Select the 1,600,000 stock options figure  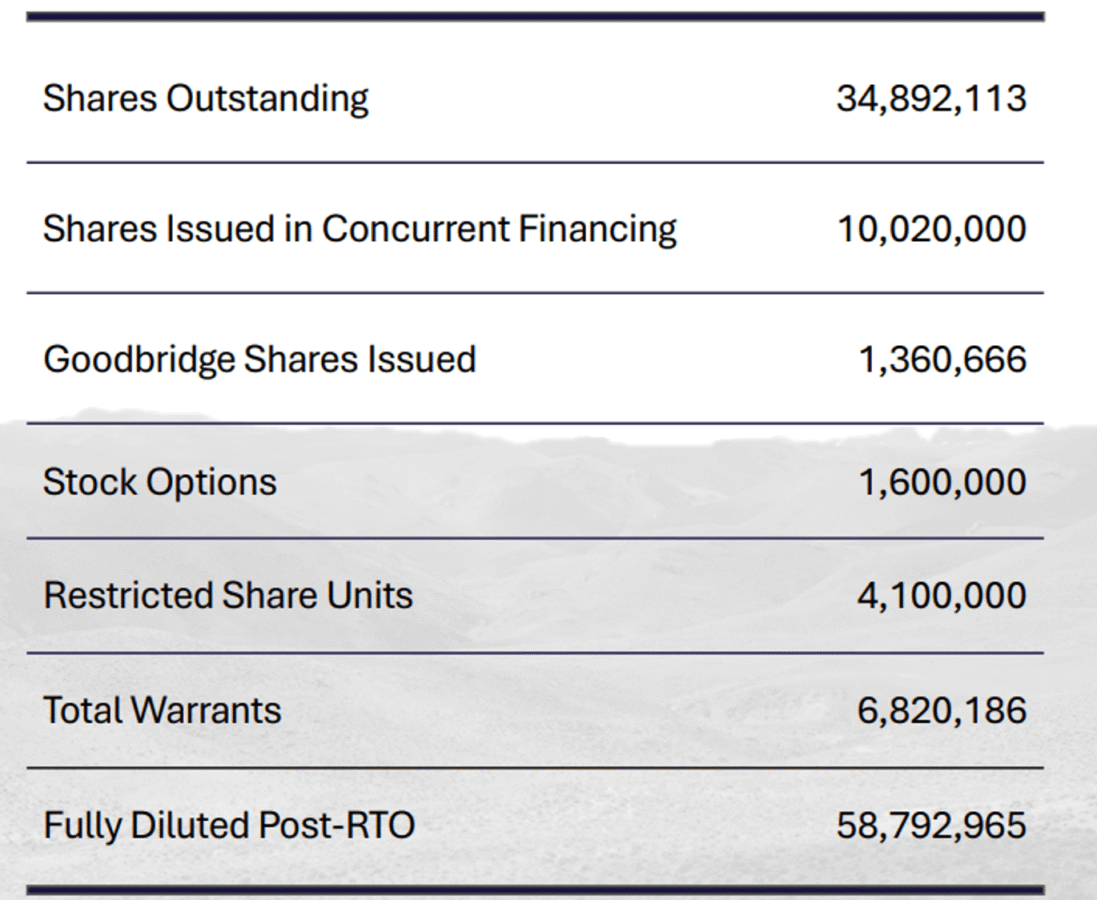click(942, 482)
